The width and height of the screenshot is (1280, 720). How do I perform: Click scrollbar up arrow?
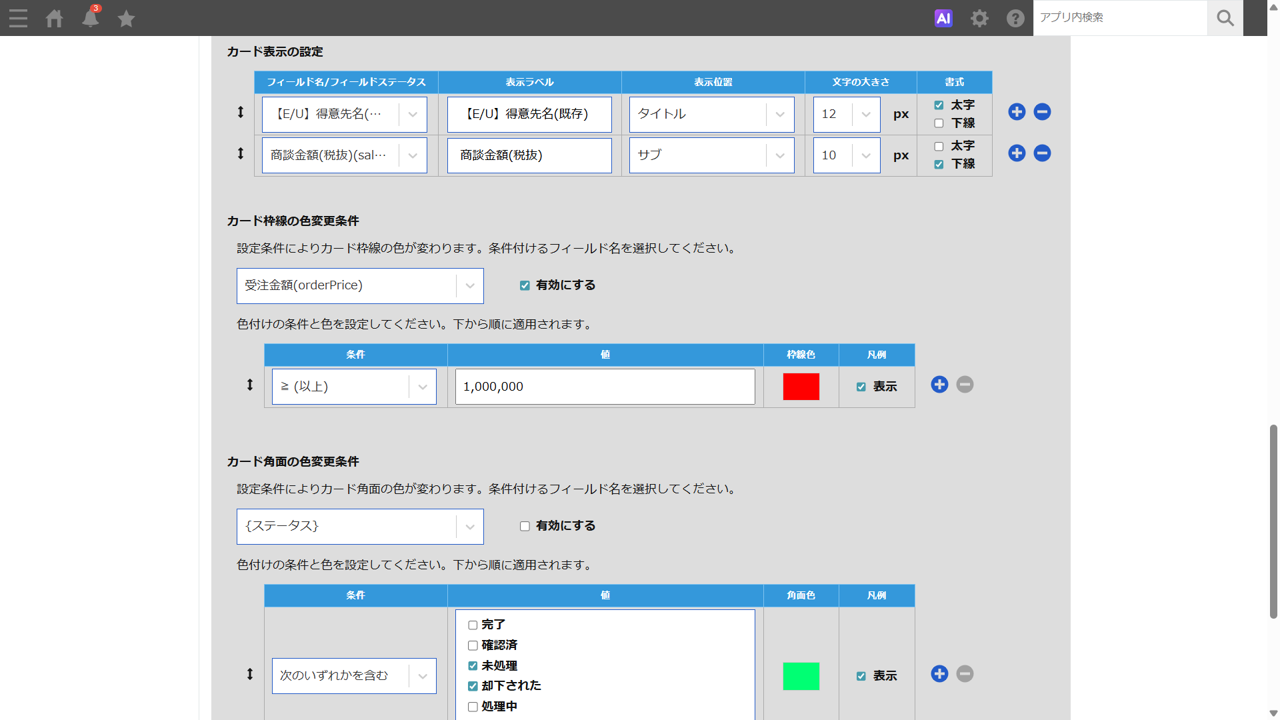[1273, 7]
